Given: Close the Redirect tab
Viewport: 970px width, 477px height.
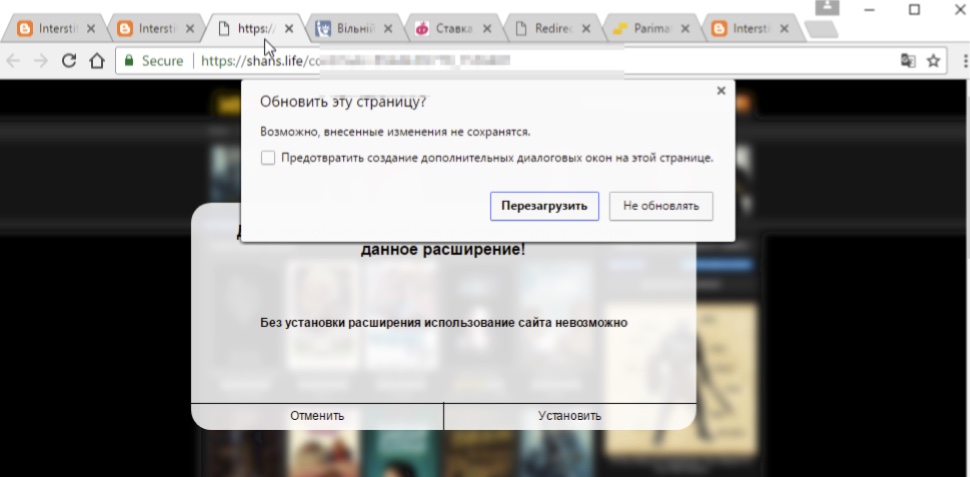Looking at the screenshot, I should [587, 29].
